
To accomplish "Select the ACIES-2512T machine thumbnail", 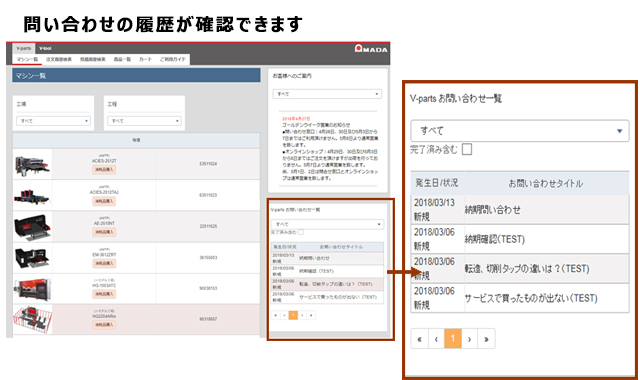I will point(33,164).
